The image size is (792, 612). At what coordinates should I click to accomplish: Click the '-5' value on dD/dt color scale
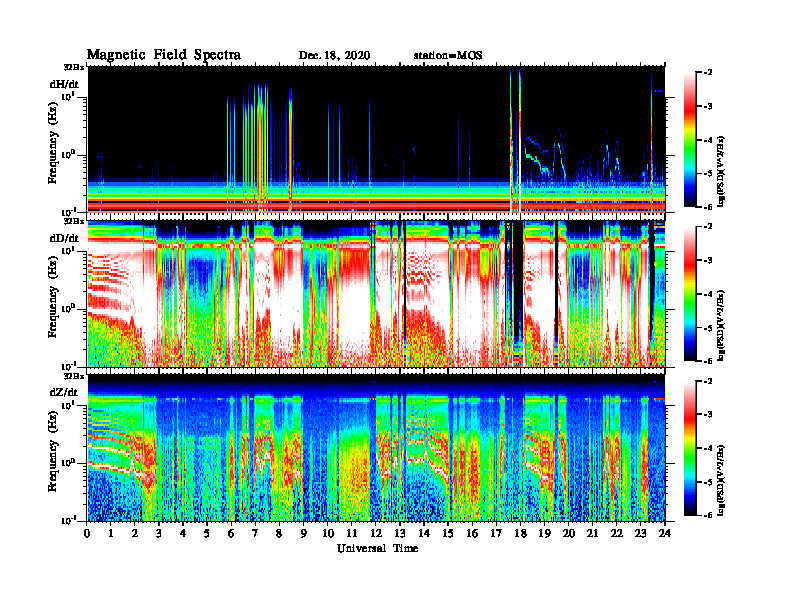709,328
